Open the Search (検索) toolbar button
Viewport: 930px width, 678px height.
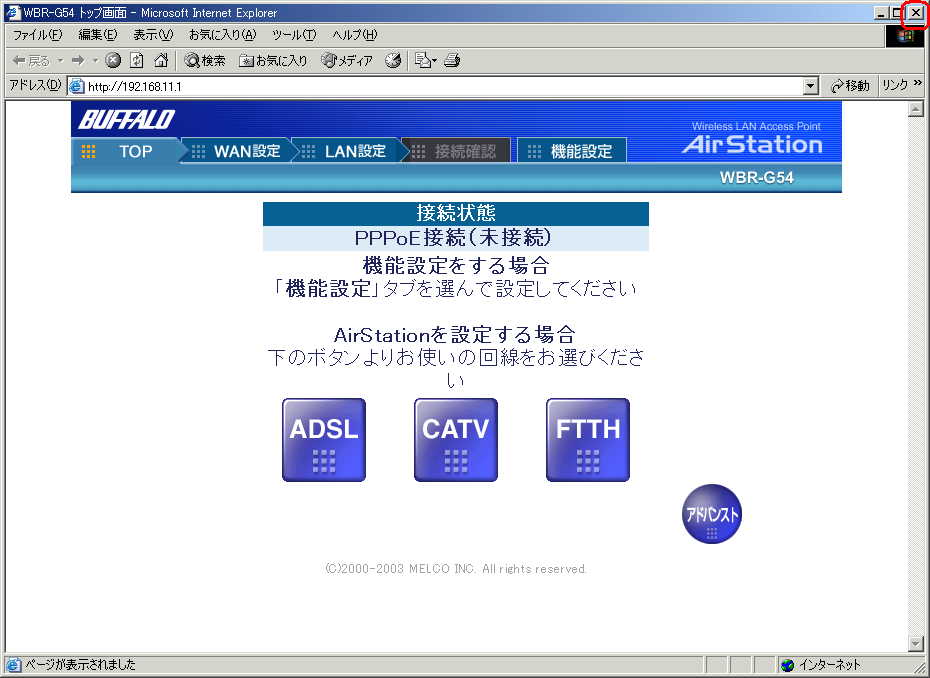pyautogui.click(x=205, y=61)
